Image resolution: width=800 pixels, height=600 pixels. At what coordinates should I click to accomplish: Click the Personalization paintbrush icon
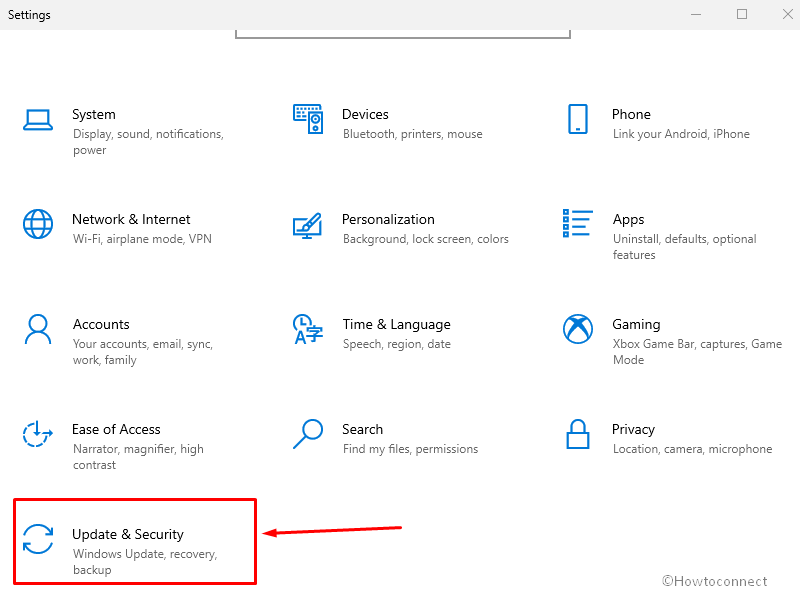307,226
